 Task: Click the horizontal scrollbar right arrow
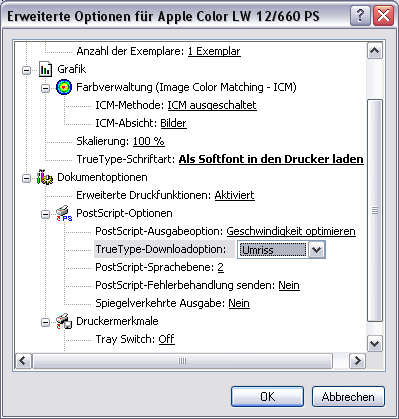tap(357, 361)
